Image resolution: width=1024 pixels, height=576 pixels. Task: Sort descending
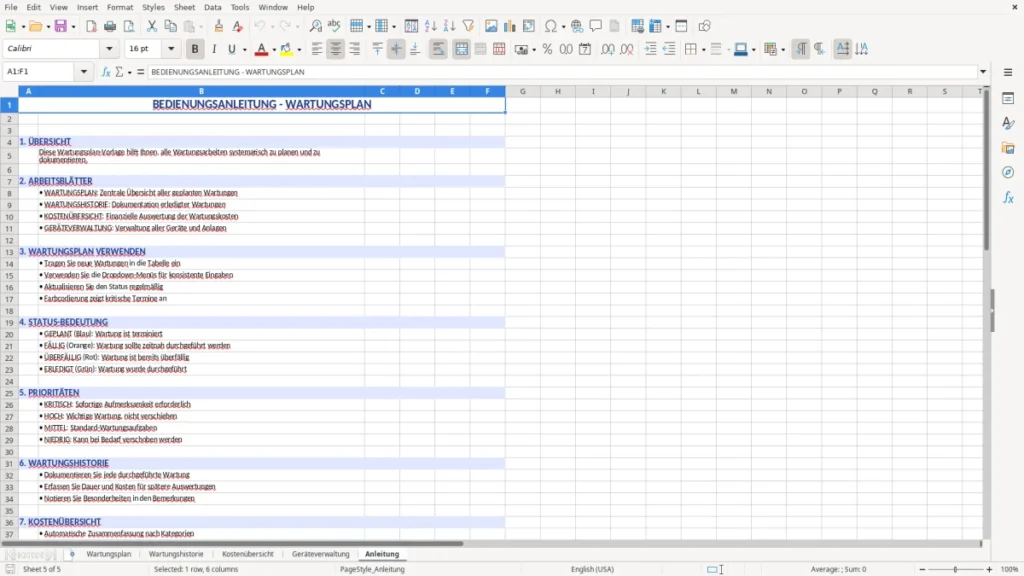point(449,26)
